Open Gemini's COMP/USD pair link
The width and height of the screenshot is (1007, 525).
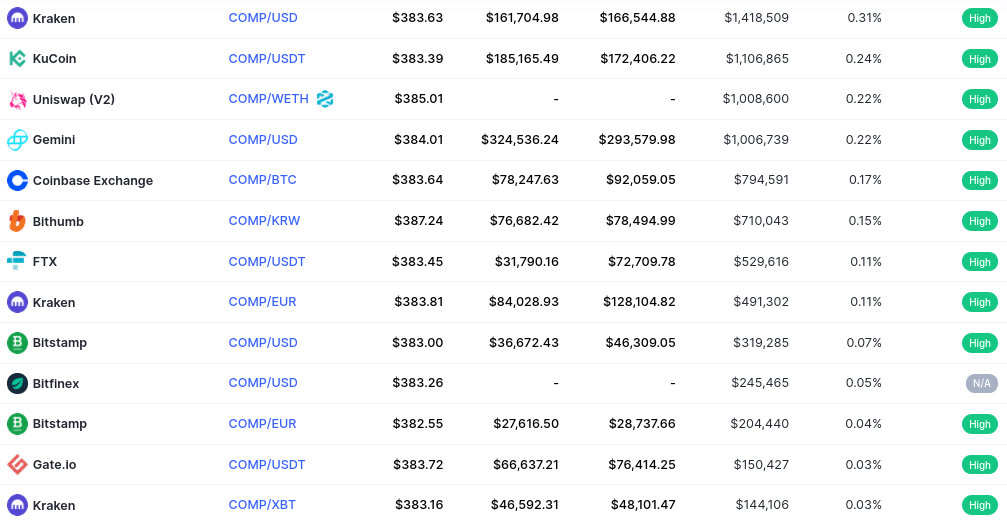tap(263, 139)
